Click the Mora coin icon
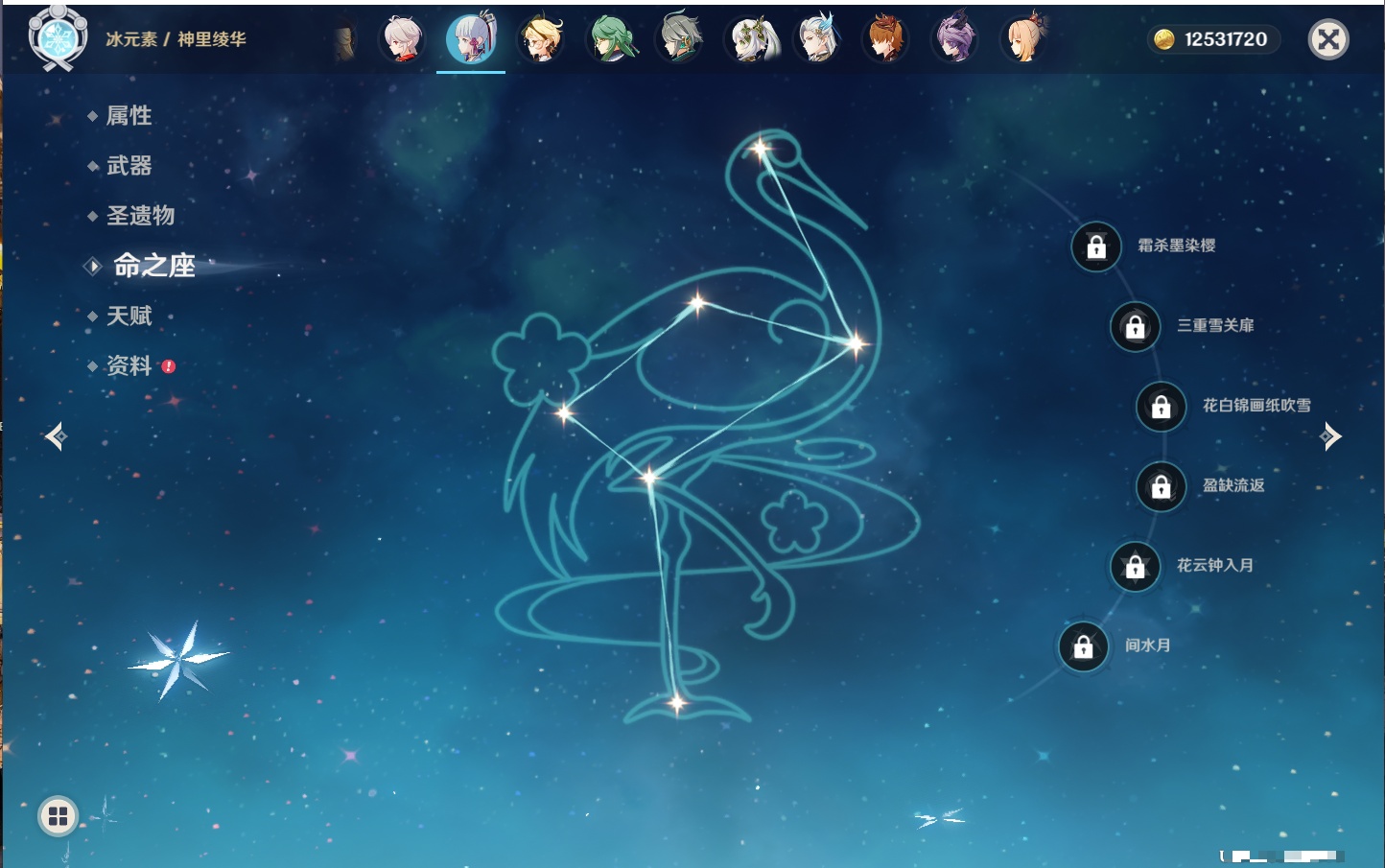1385x868 pixels. (x=1164, y=39)
